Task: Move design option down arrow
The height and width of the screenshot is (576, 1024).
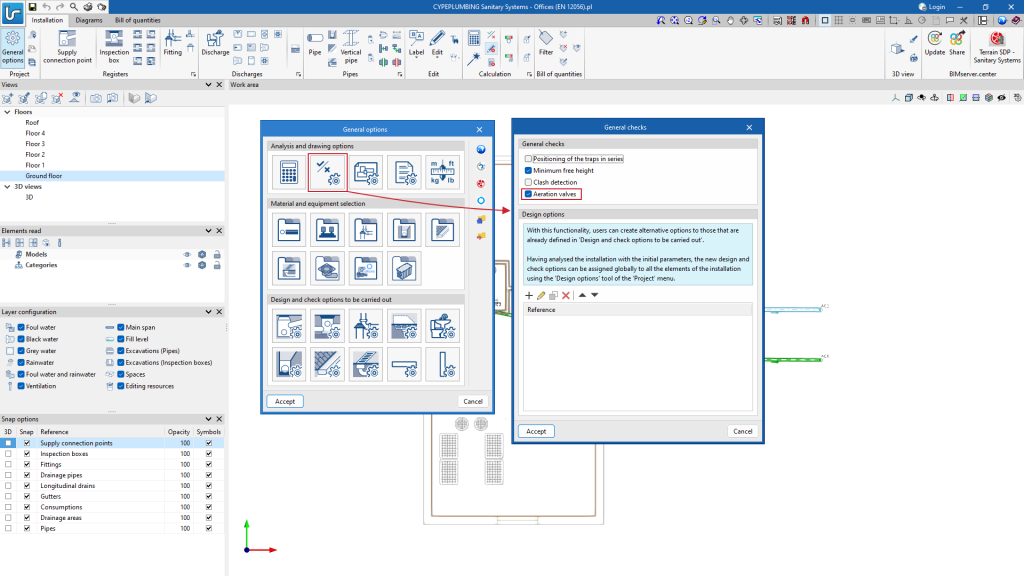Action: click(594, 295)
